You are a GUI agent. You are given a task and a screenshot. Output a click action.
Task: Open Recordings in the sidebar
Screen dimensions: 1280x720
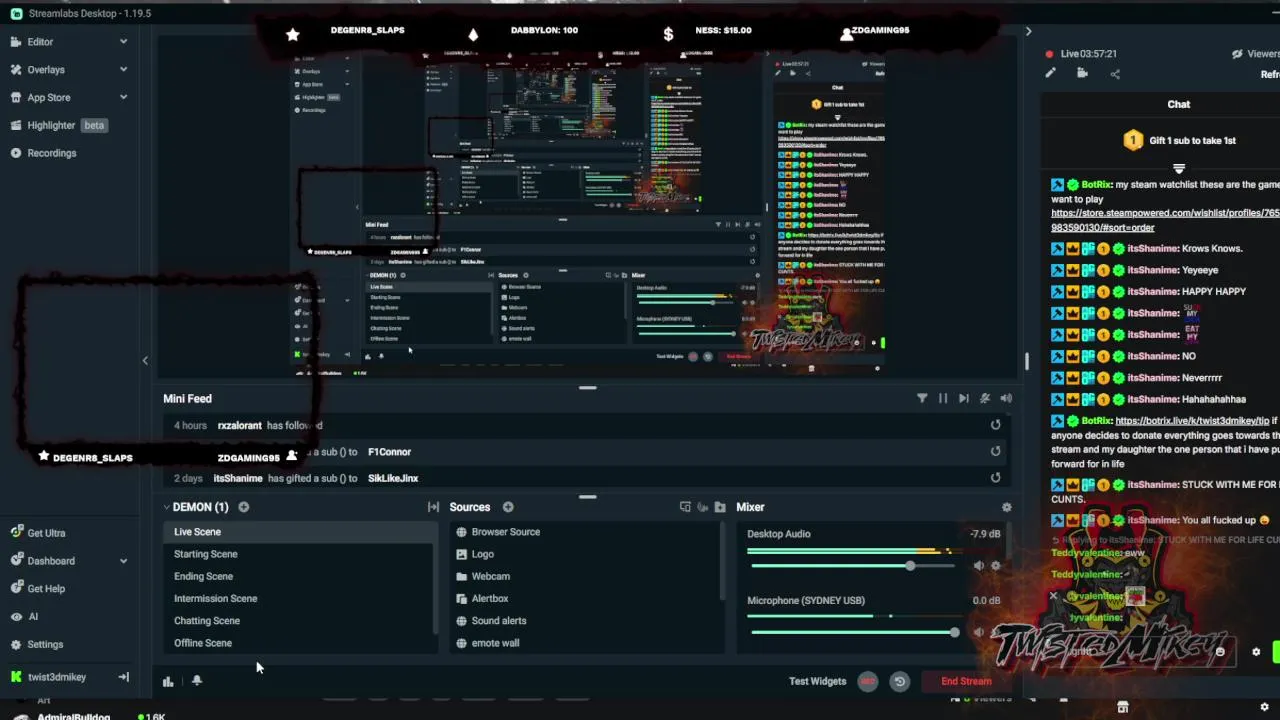(x=51, y=153)
